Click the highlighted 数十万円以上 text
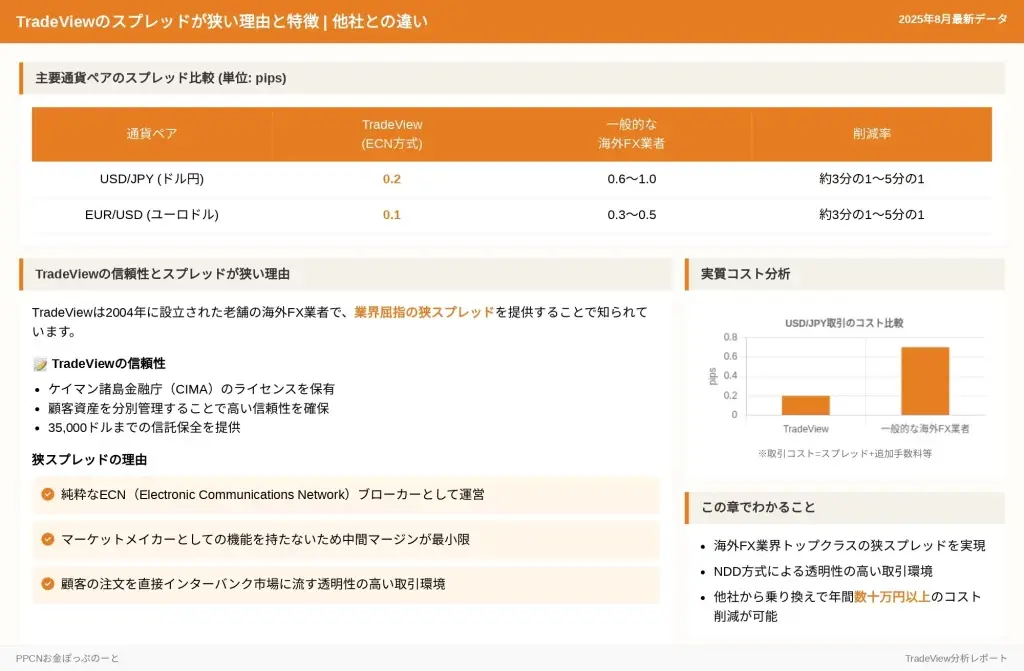 [x=892, y=597]
